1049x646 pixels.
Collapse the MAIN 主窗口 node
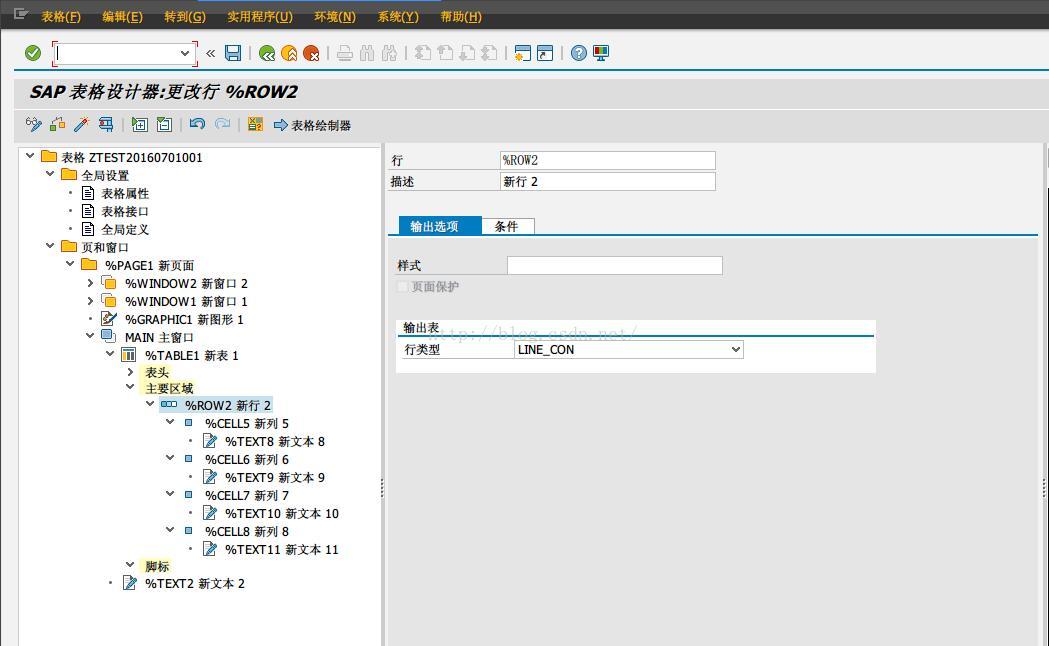pyautogui.click(x=90, y=336)
